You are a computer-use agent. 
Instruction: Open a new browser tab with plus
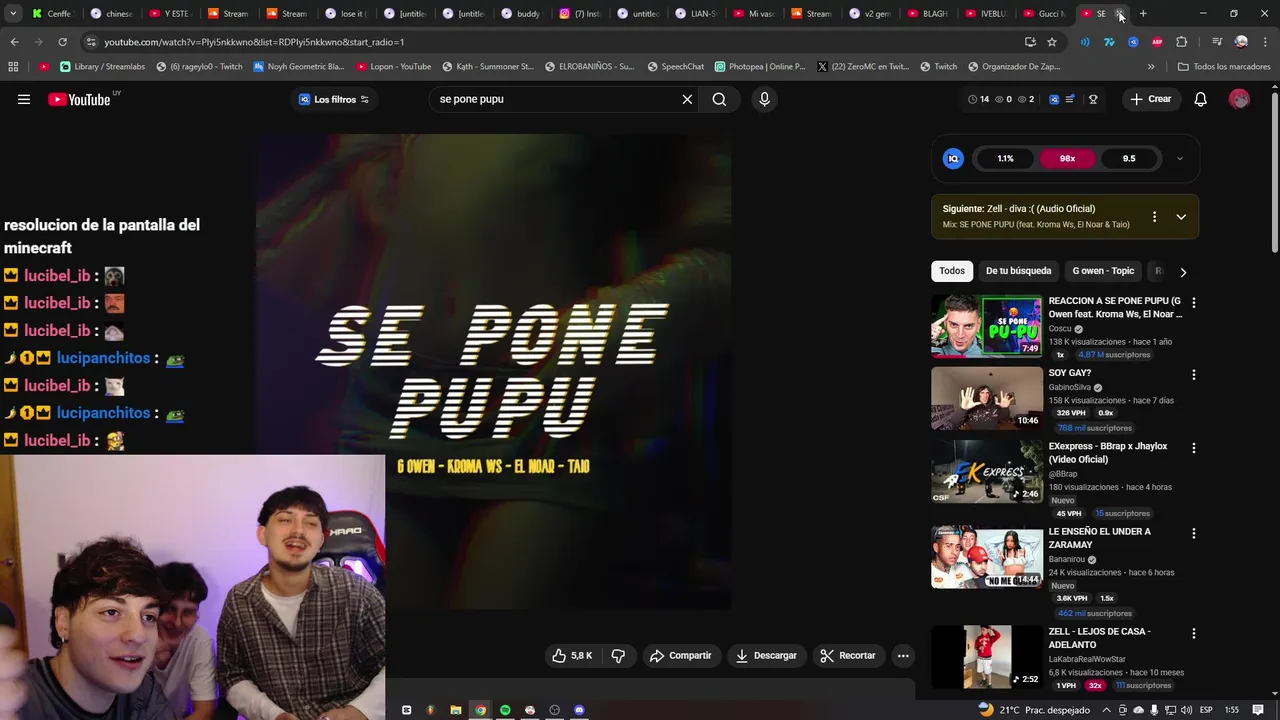pos(1143,13)
